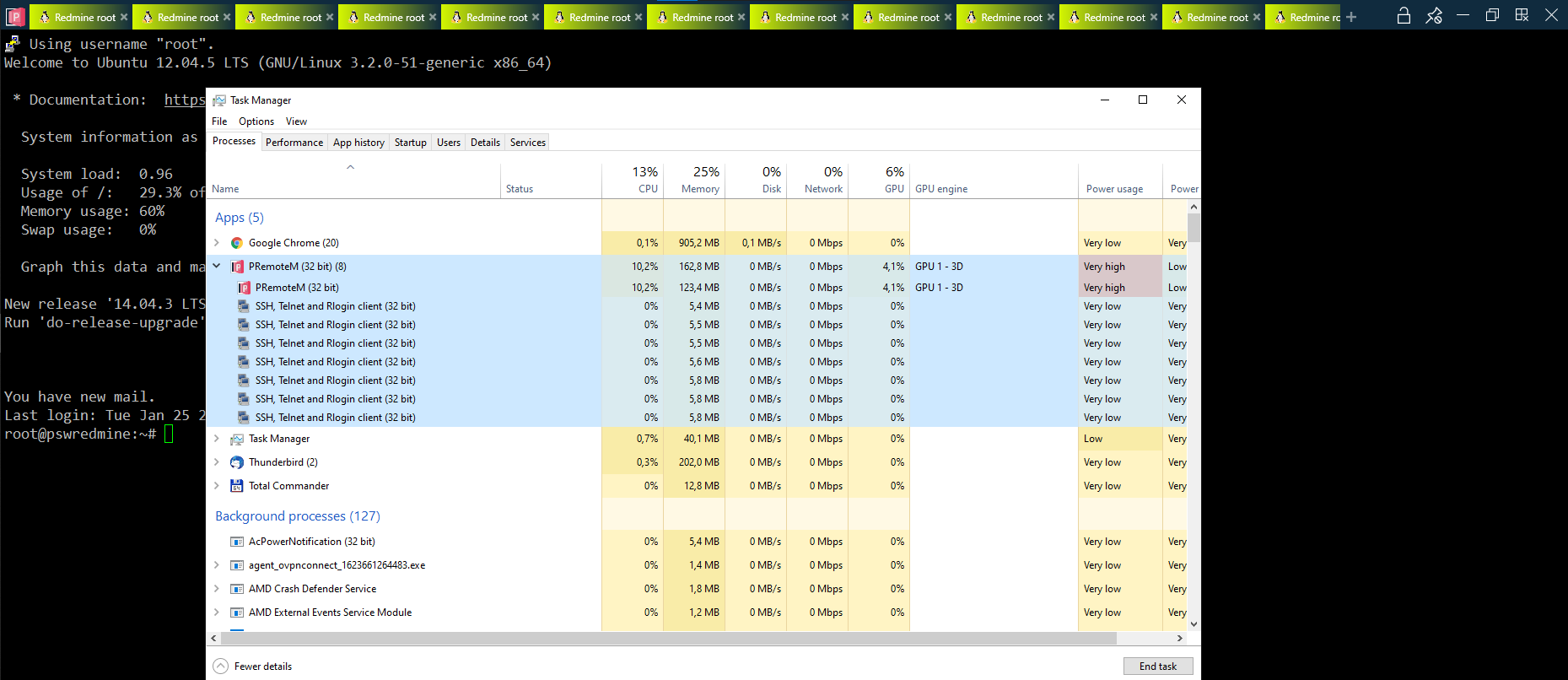Screen dimensions: 1568x680
Task: Click the lock icon in the PRemoteM title bar
Action: (x=1404, y=15)
